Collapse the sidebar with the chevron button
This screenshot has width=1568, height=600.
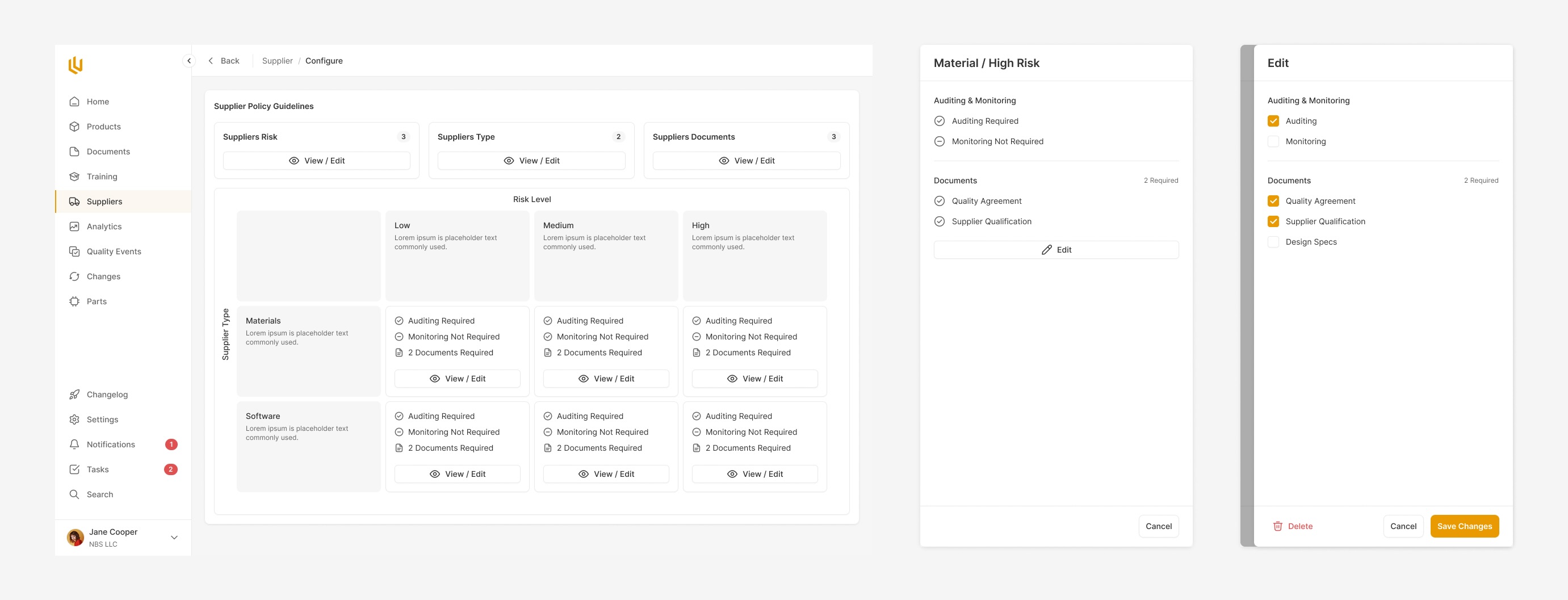pos(188,61)
